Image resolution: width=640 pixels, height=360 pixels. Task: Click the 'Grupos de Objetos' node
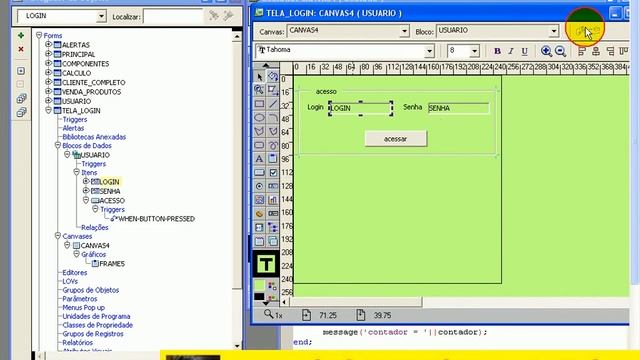[x=91, y=290]
